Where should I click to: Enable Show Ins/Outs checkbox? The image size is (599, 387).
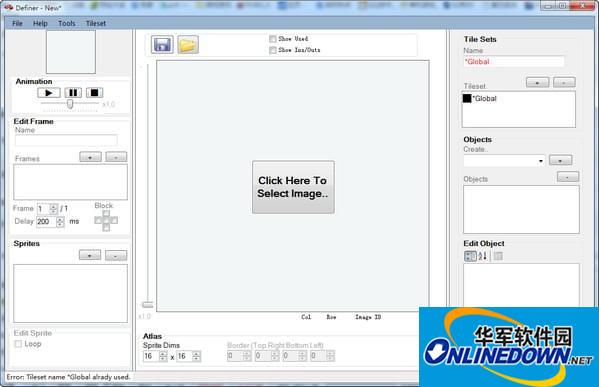[x=273, y=50]
